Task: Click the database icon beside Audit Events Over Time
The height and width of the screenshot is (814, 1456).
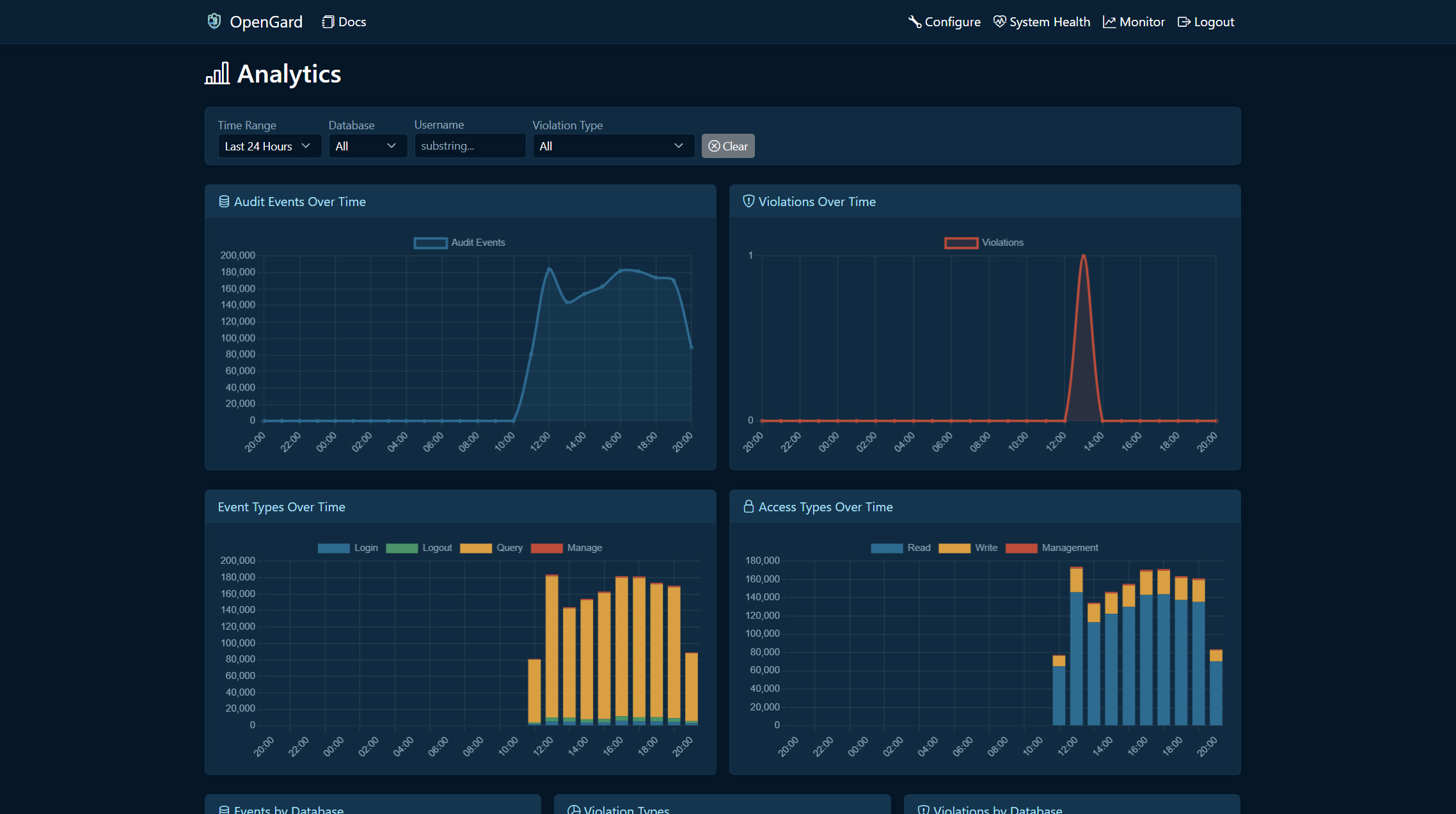Action: tap(223, 201)
